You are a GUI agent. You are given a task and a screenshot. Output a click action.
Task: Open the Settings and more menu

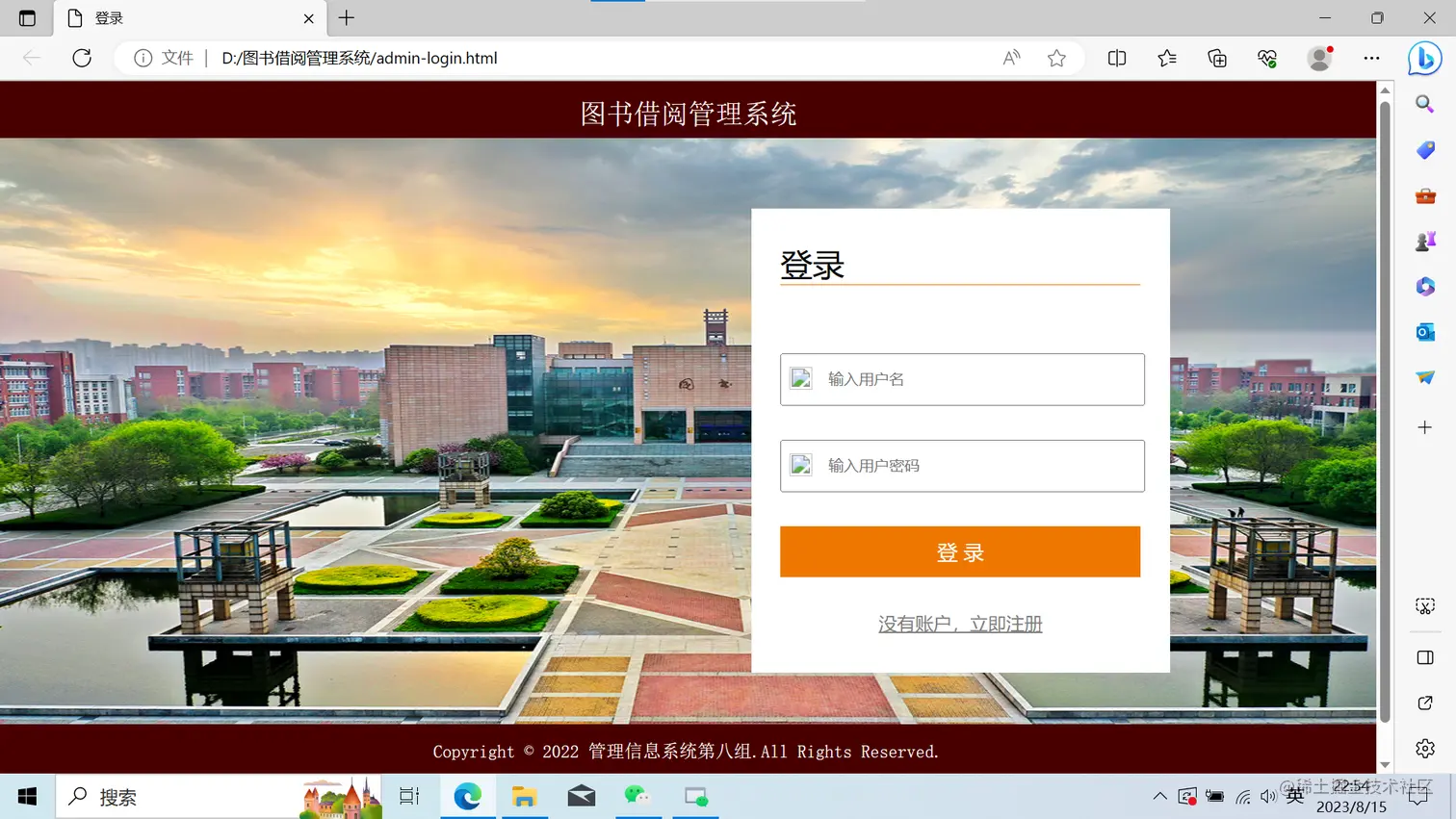(x=1371, y=58)
